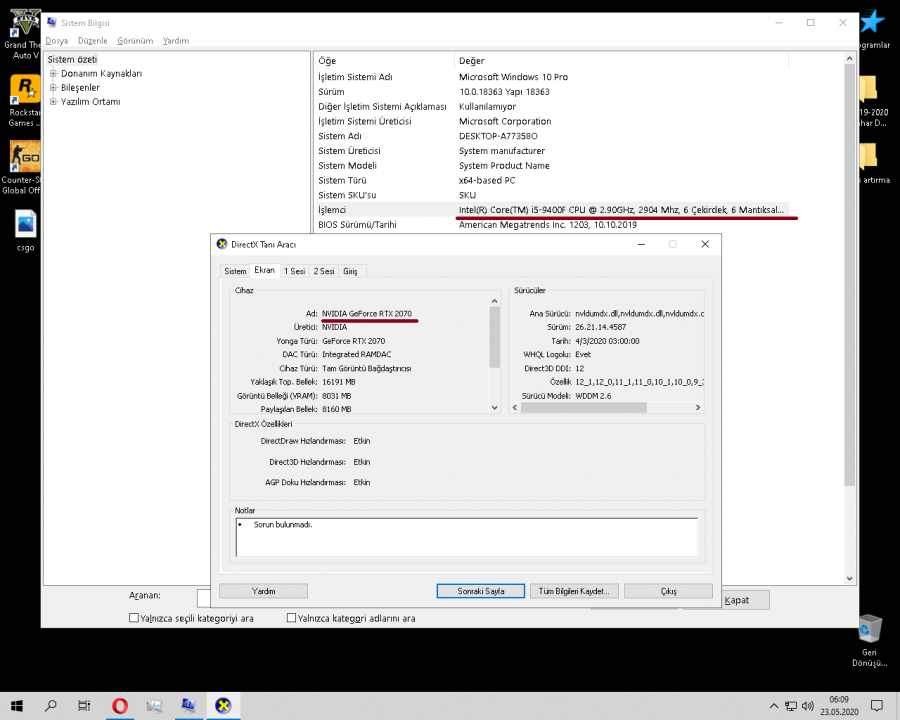Expand Bileşenler tree node
Image resolution: width=900 pixels, height=720 pixels.
[53, 87]
